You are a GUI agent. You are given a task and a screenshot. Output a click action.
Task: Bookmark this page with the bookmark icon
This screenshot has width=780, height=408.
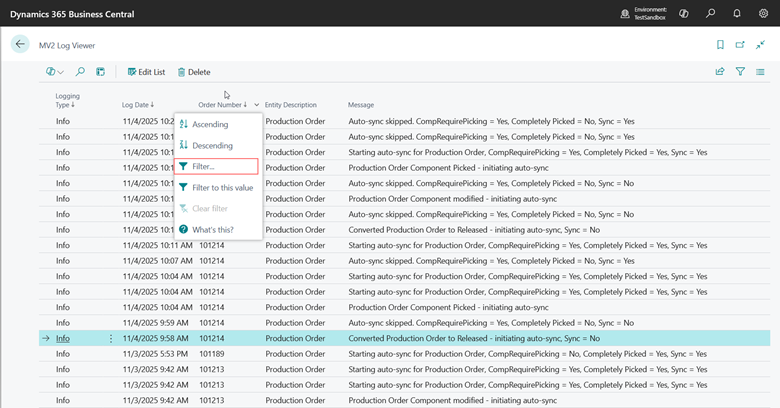pos(720,45)
